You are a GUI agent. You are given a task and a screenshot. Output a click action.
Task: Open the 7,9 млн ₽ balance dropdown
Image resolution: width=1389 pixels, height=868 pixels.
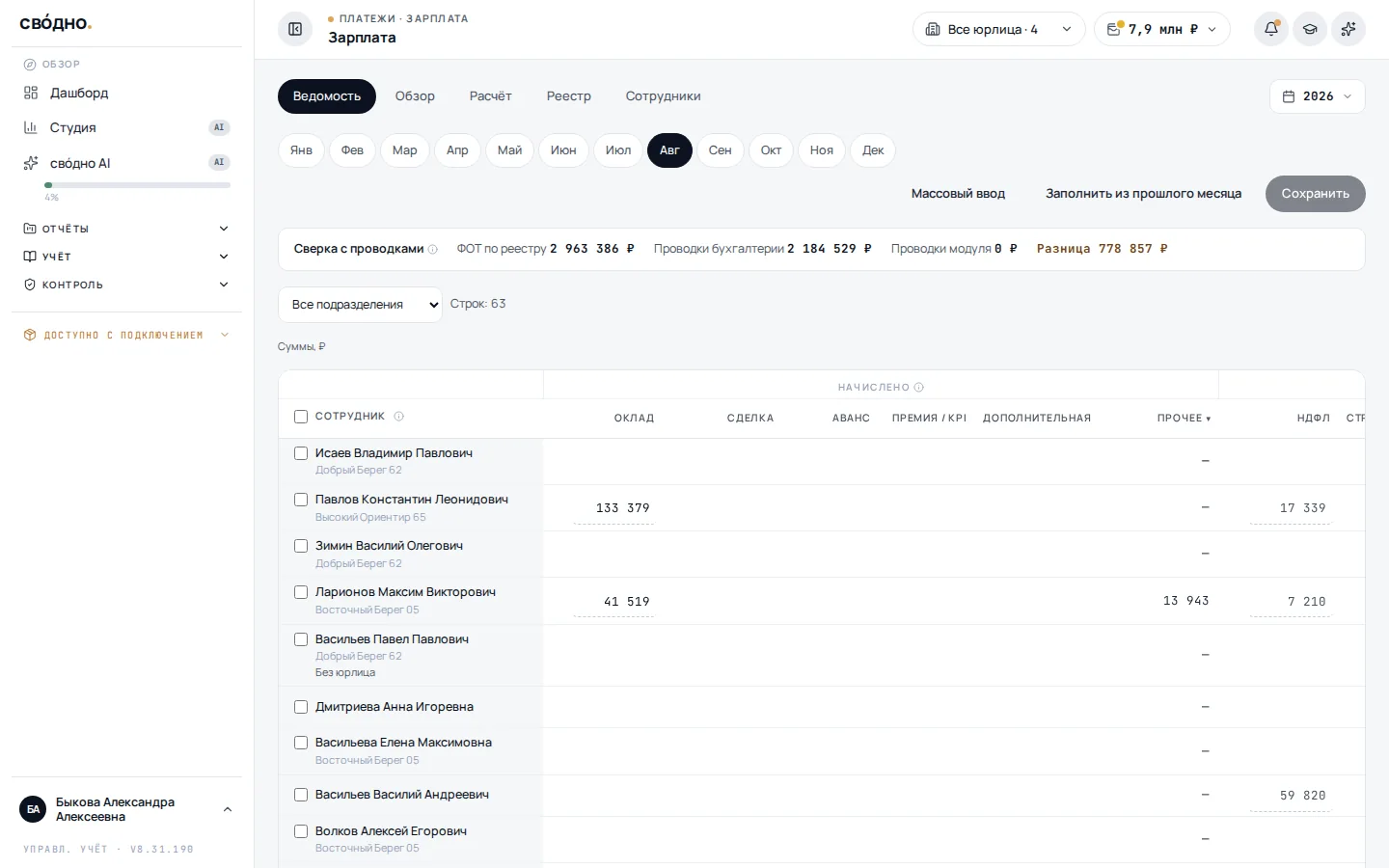click(1161, 29)
